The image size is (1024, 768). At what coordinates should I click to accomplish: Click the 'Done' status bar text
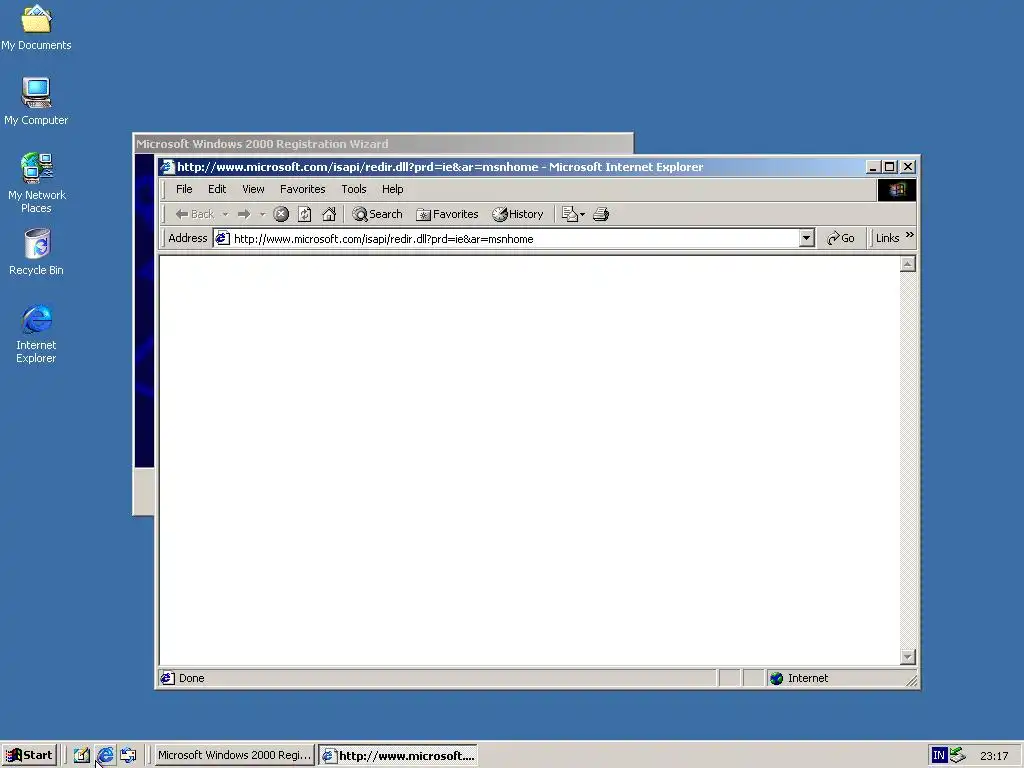191,679
